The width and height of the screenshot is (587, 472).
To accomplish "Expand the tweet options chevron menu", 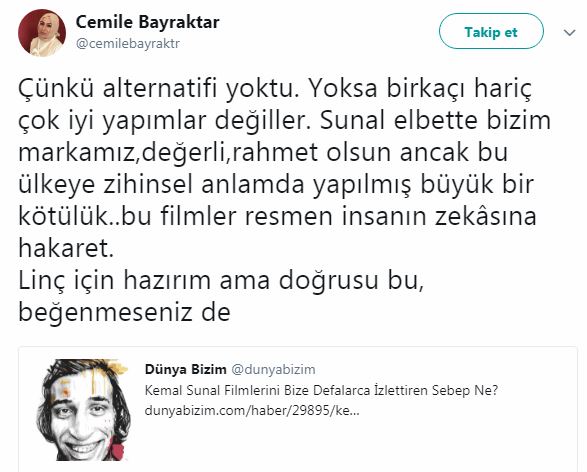I will tap(569, 33).
